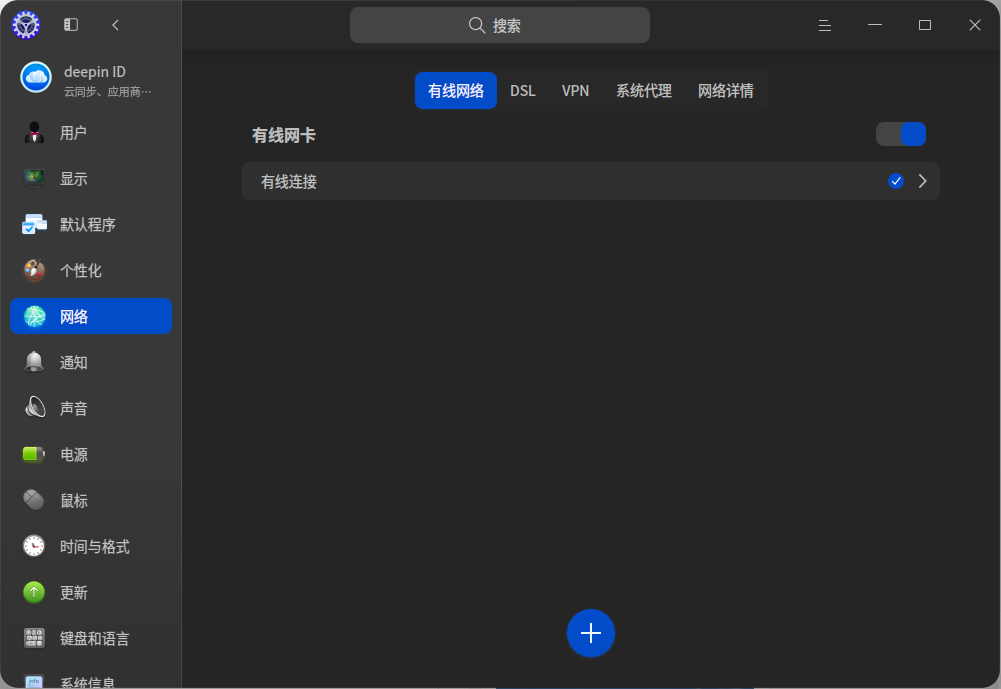Open the 网络详情 tab
1001x689 pixels.
point(726,91)
